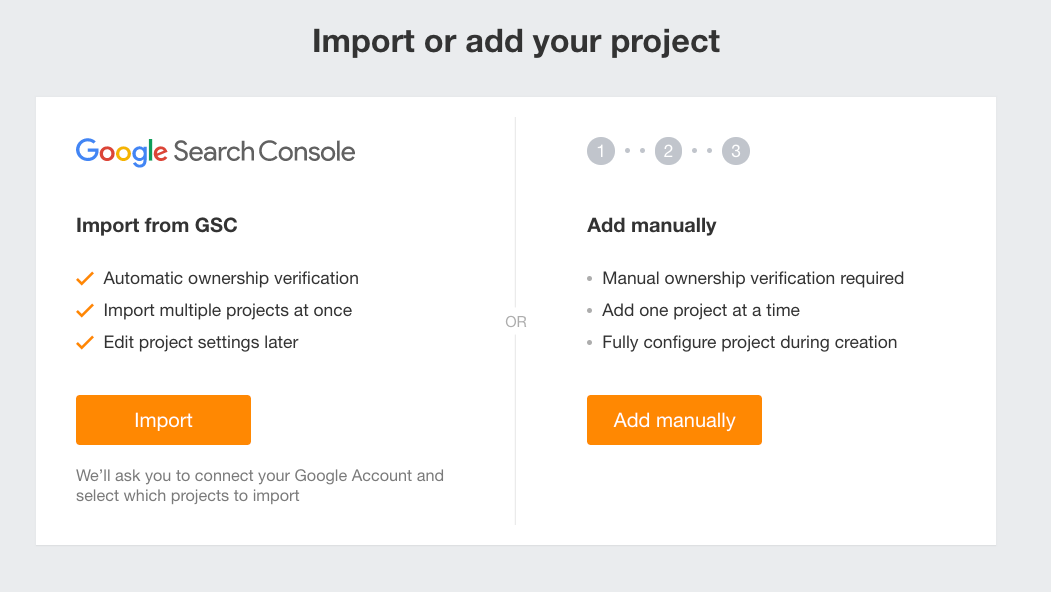
Task: Click the OR divider label
Action: point(516,322)
